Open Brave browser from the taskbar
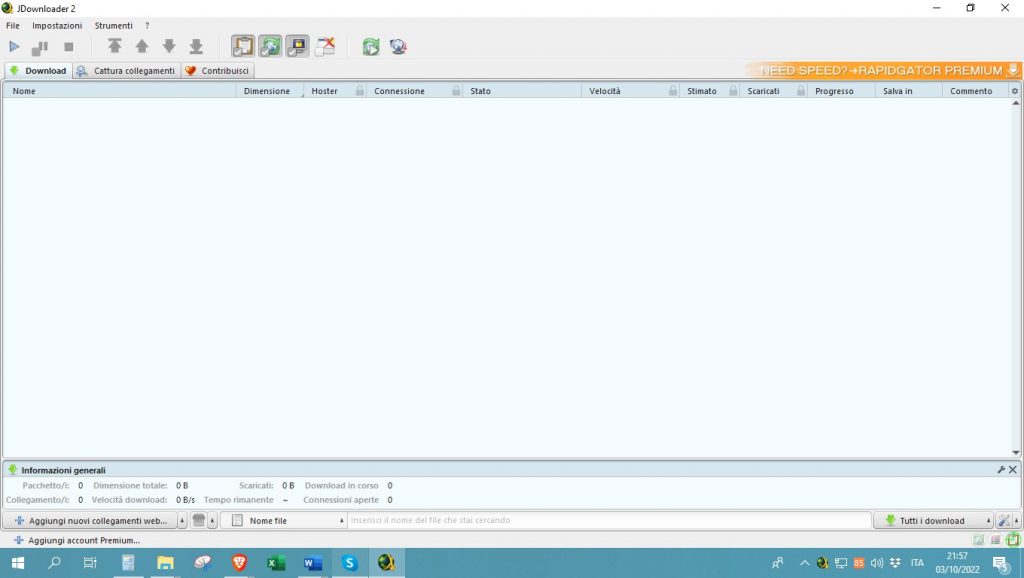Image resolution: width=1024 pixels, height=578 pixels. click(239, 563)
